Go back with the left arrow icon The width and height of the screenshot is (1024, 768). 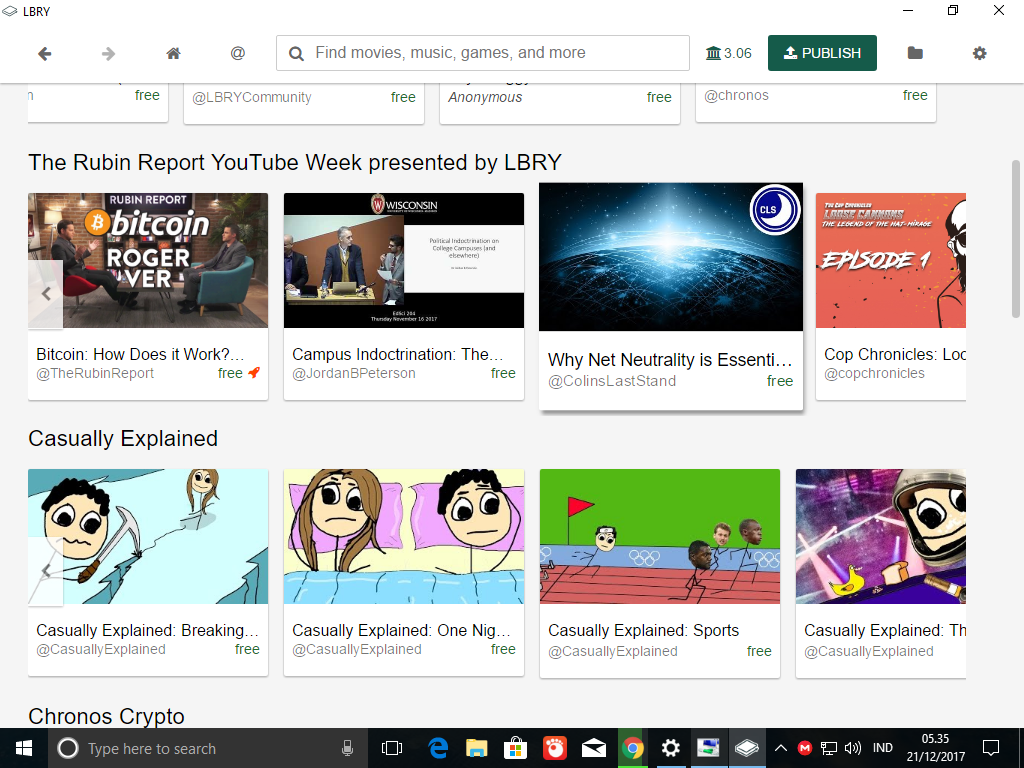click(44, 54)
